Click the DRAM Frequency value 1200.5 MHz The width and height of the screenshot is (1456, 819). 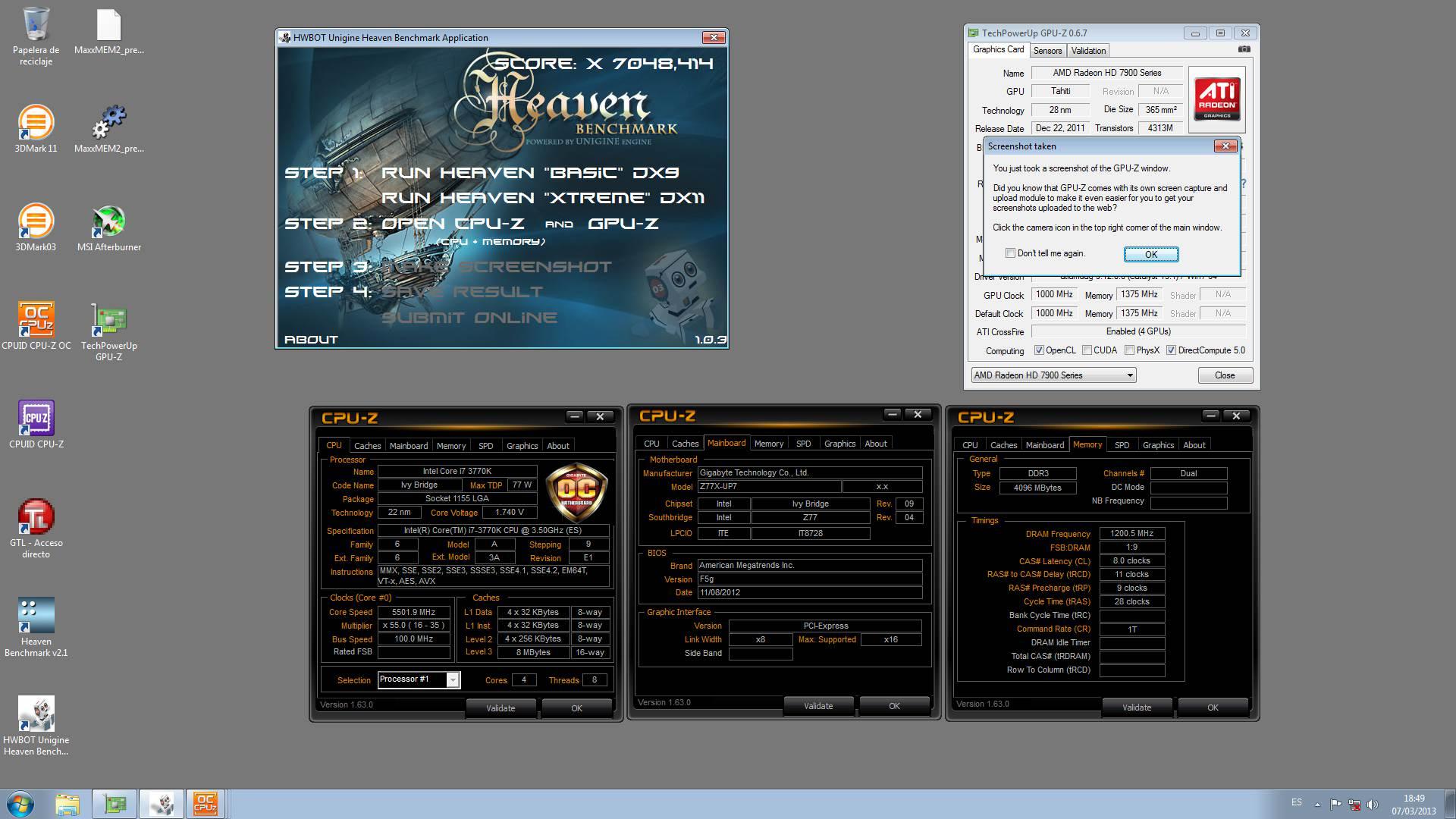click(1131, 533)
